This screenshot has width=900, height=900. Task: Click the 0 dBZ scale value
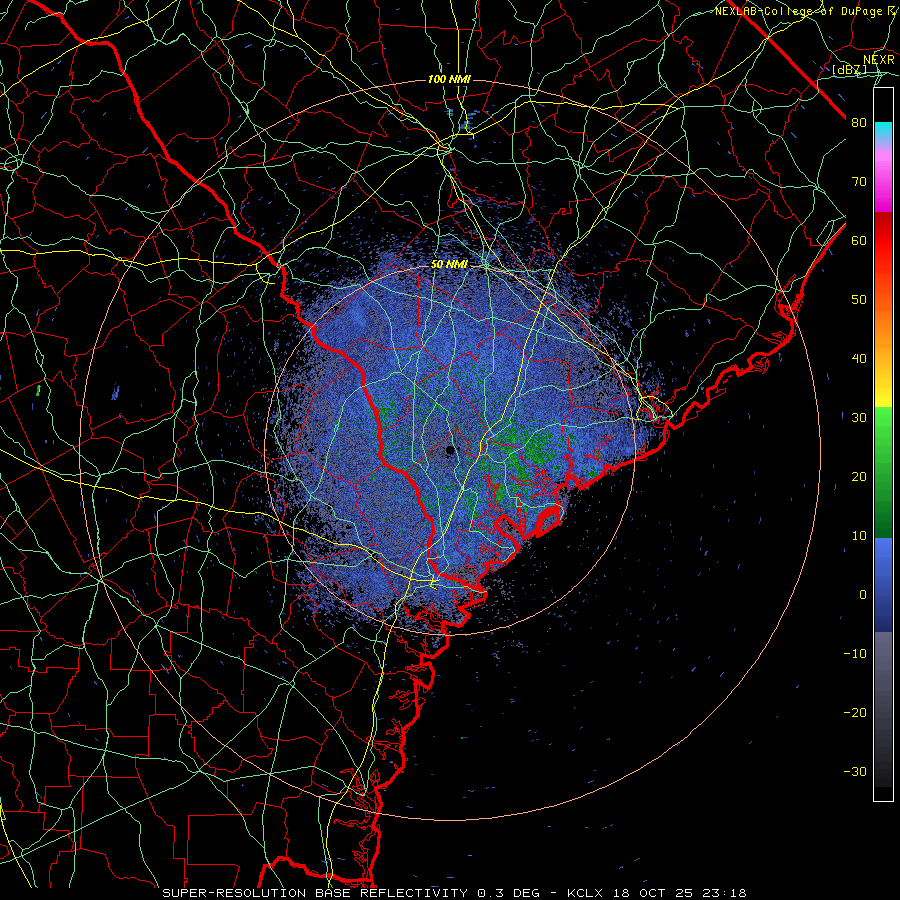coord(863,595)
